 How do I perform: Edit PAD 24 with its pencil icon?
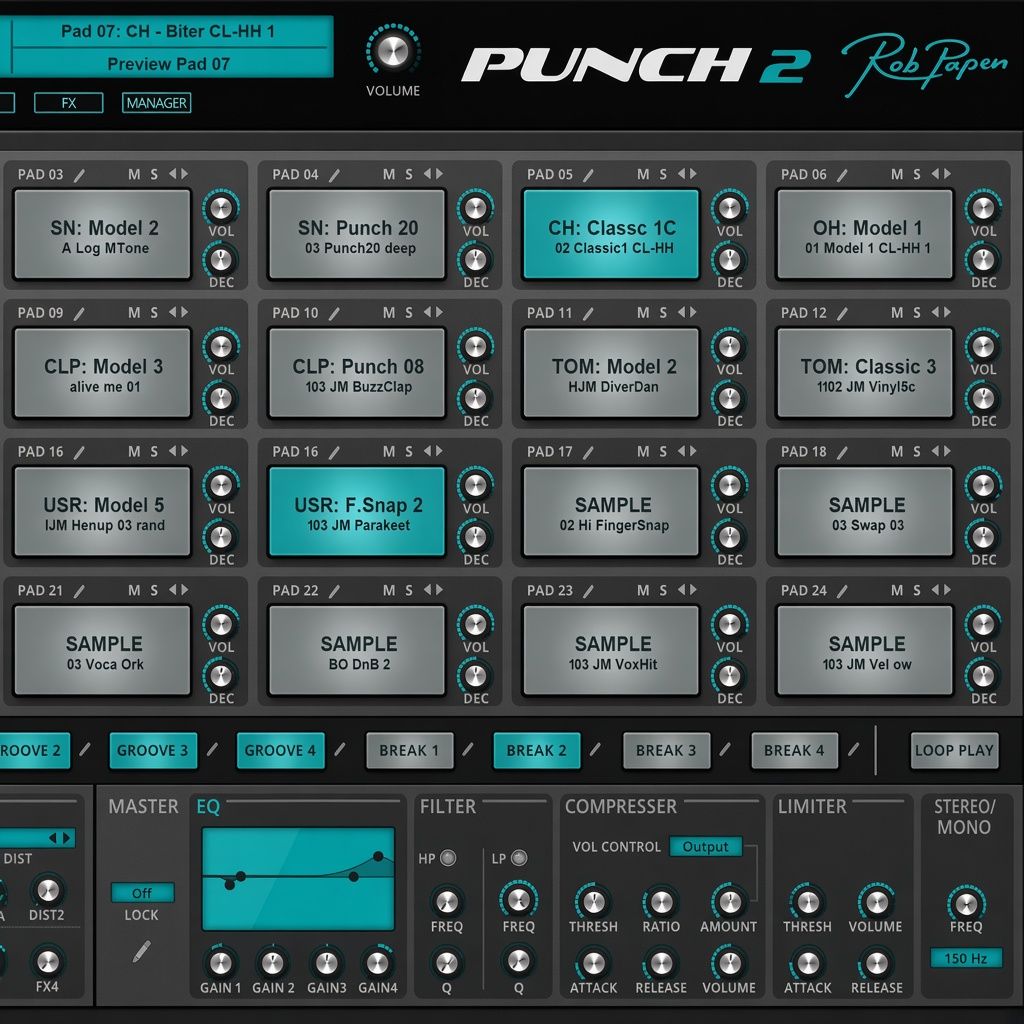click(842, 591)
